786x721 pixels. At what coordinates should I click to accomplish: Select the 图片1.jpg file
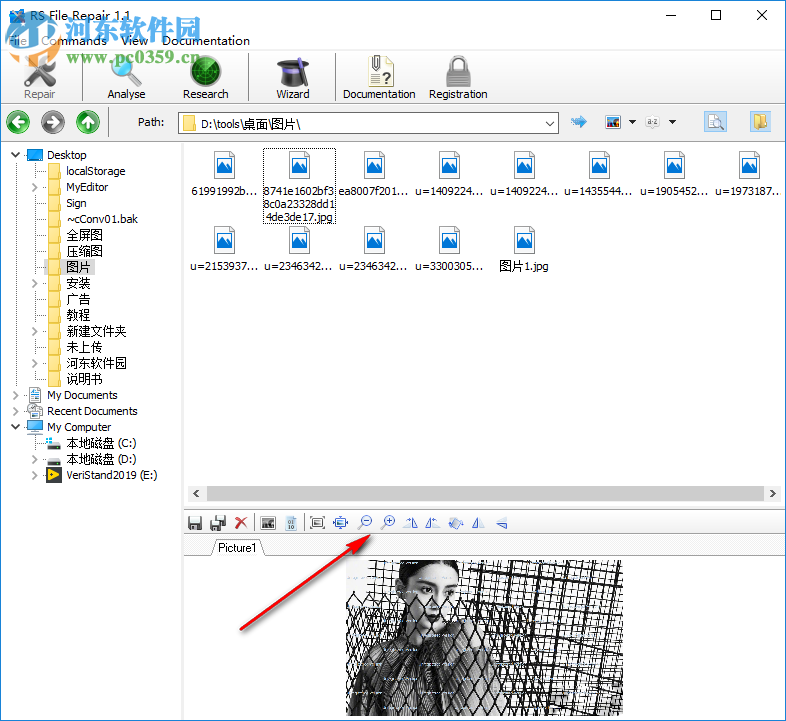point(523,249)
